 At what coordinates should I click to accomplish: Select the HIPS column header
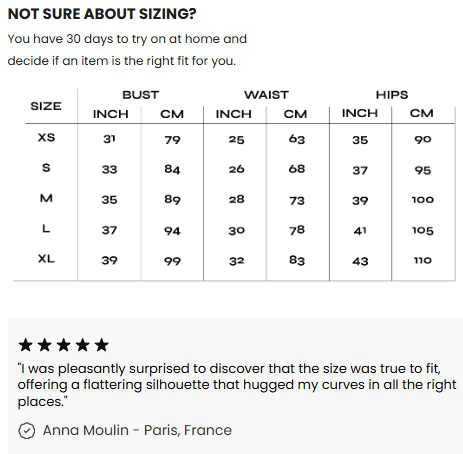[x=392, y=95]
